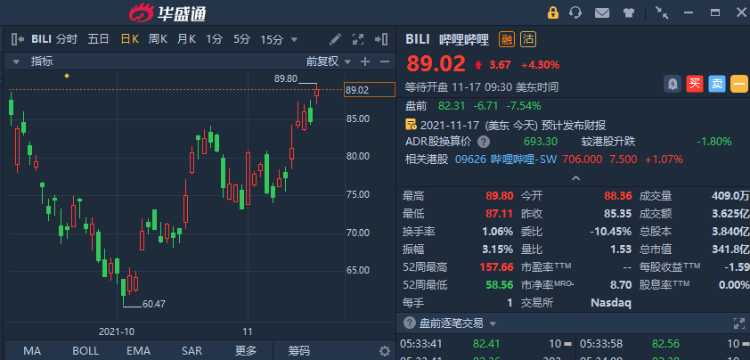Open customer service headset icon

(576, 12)
